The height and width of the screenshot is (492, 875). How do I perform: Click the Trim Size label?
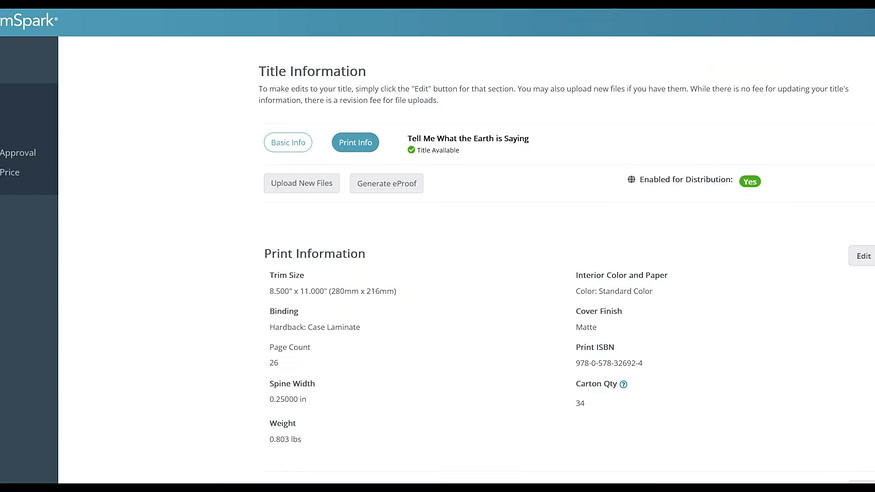pos(286,275)
